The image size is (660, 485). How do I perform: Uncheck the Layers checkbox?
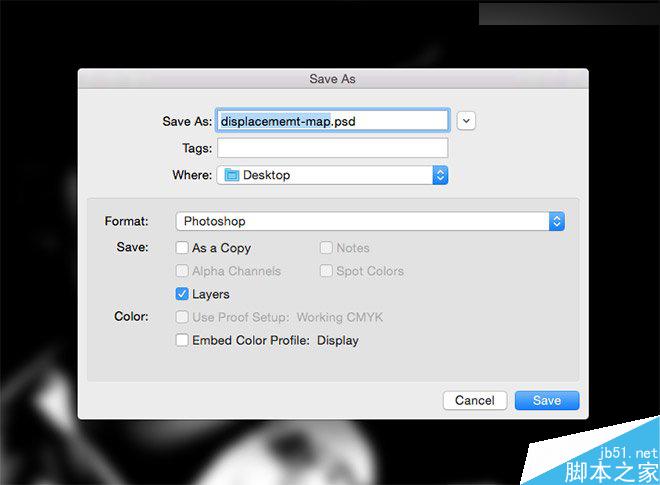pos(182,293)
